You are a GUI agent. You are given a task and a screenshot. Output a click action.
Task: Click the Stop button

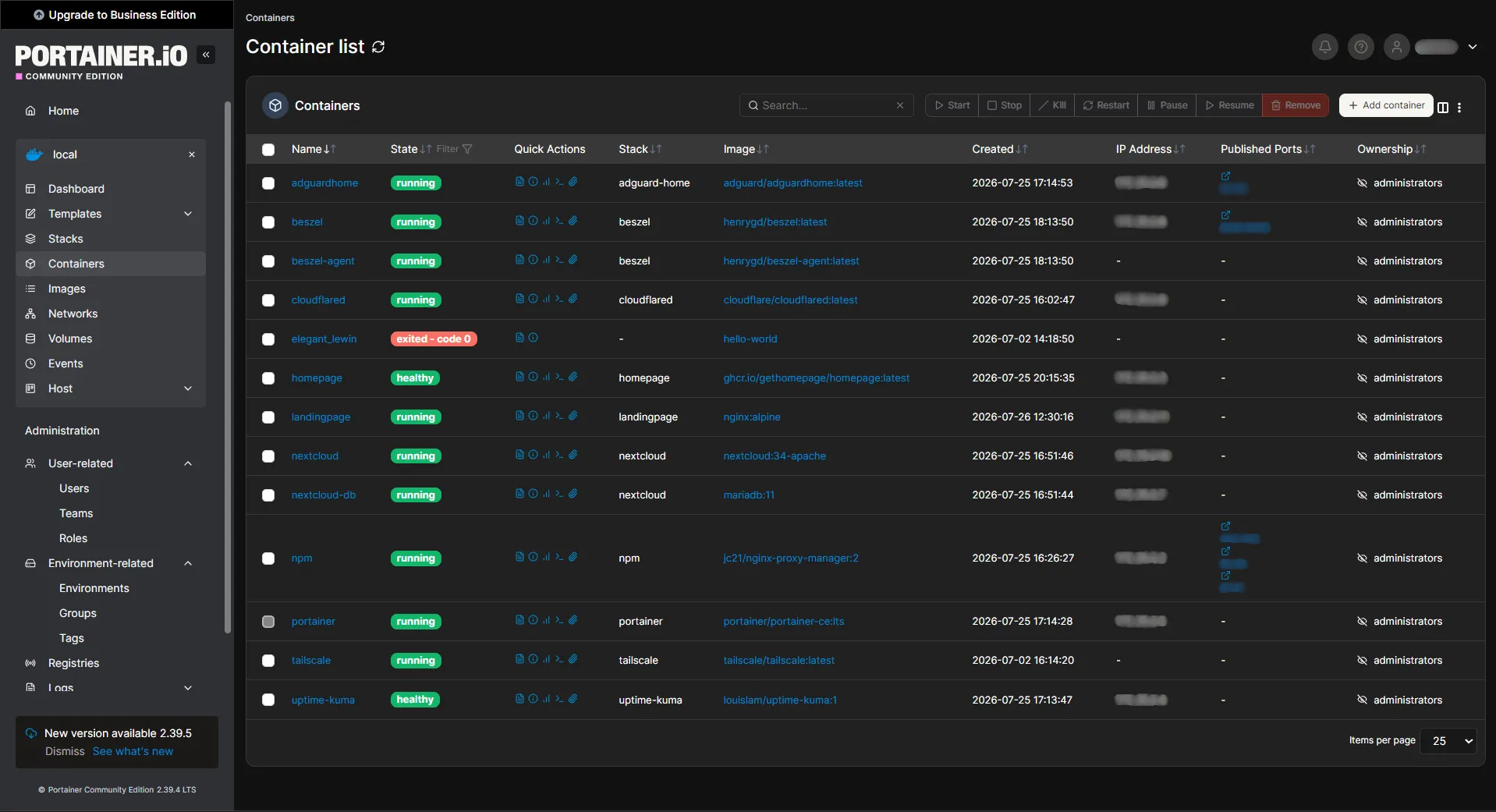point(1004,105)
